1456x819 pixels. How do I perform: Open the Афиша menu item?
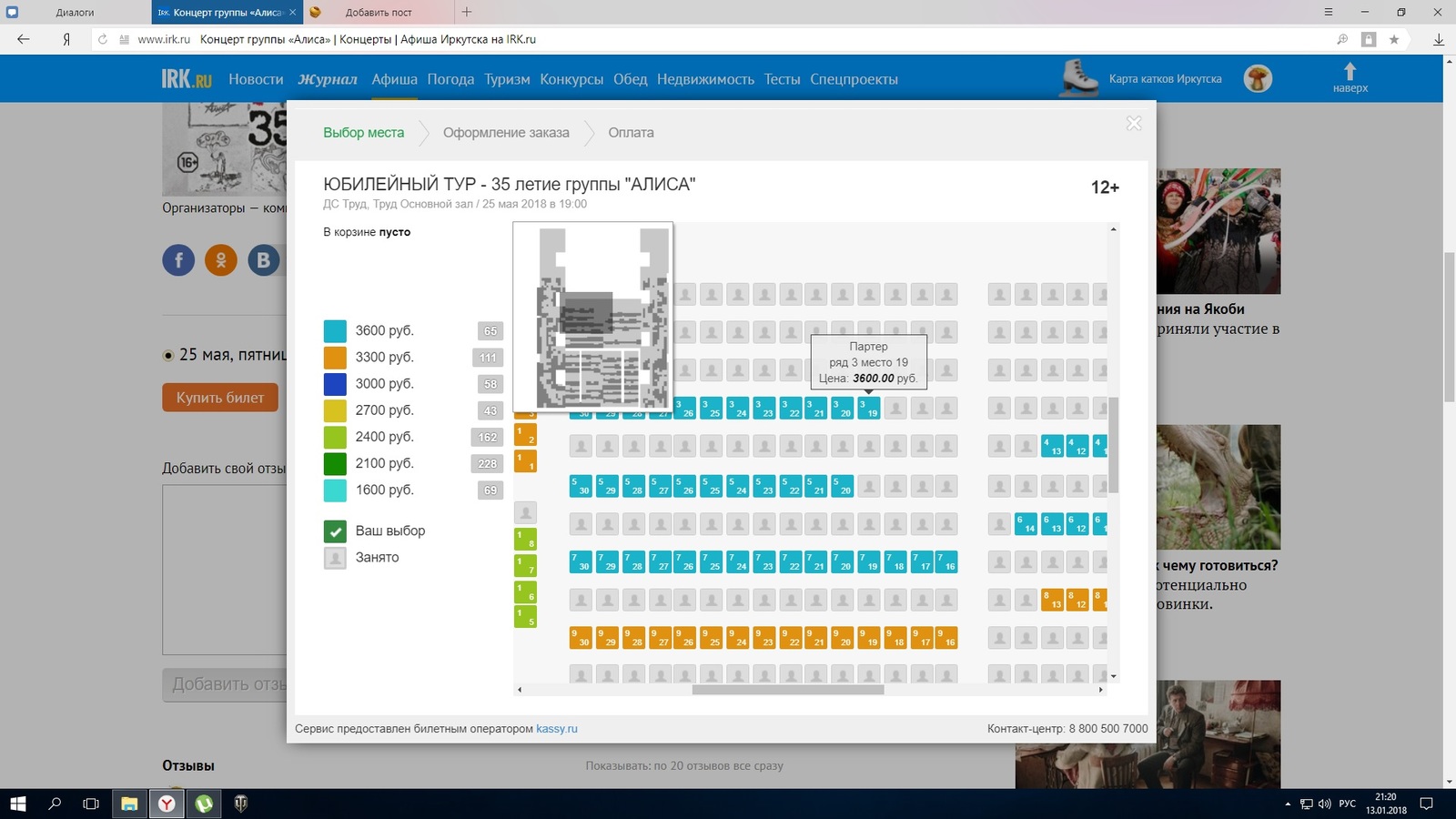click(x=394, y=79)
